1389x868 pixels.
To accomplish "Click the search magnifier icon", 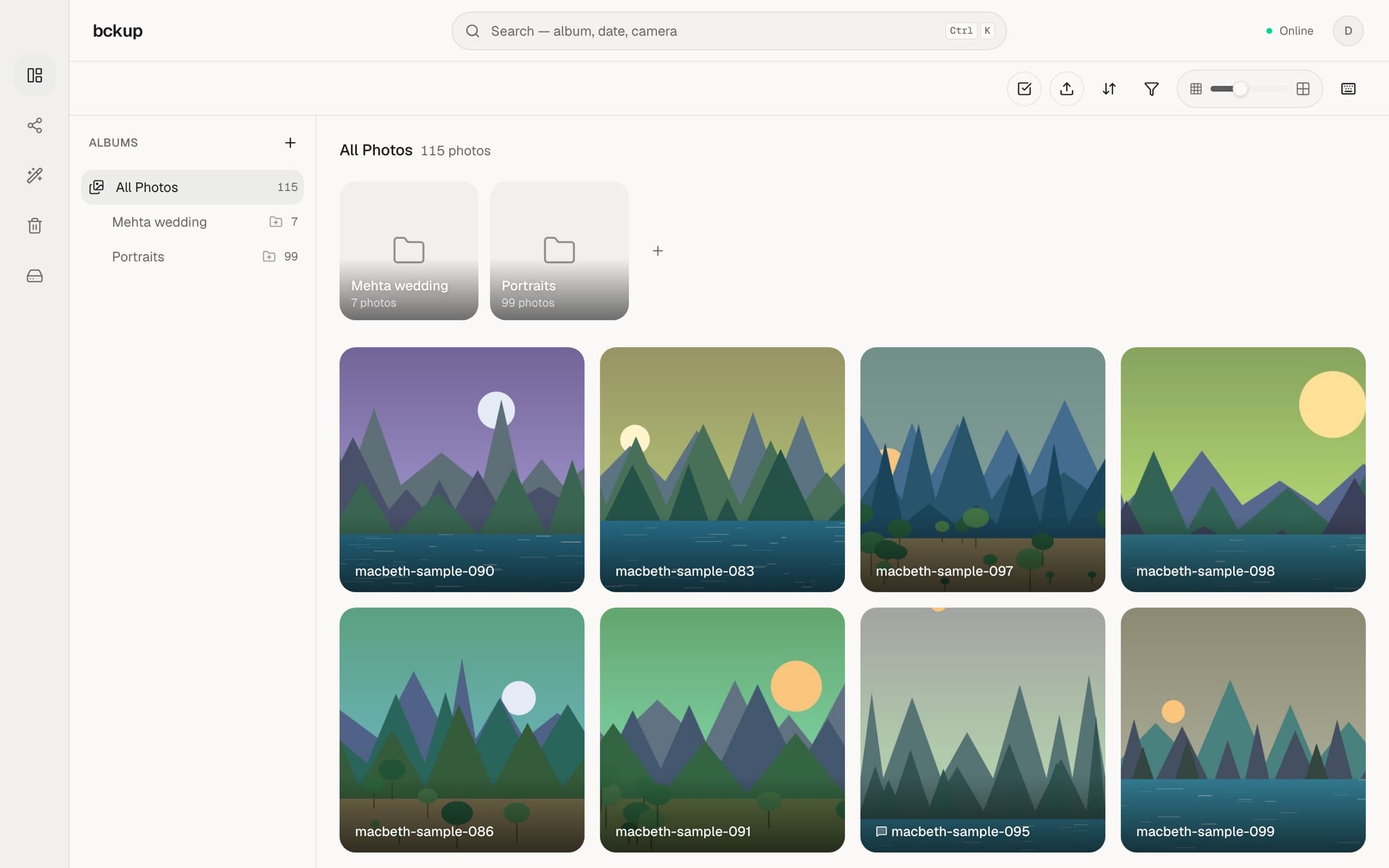I will pyautogui.click(x=473, y=31).
